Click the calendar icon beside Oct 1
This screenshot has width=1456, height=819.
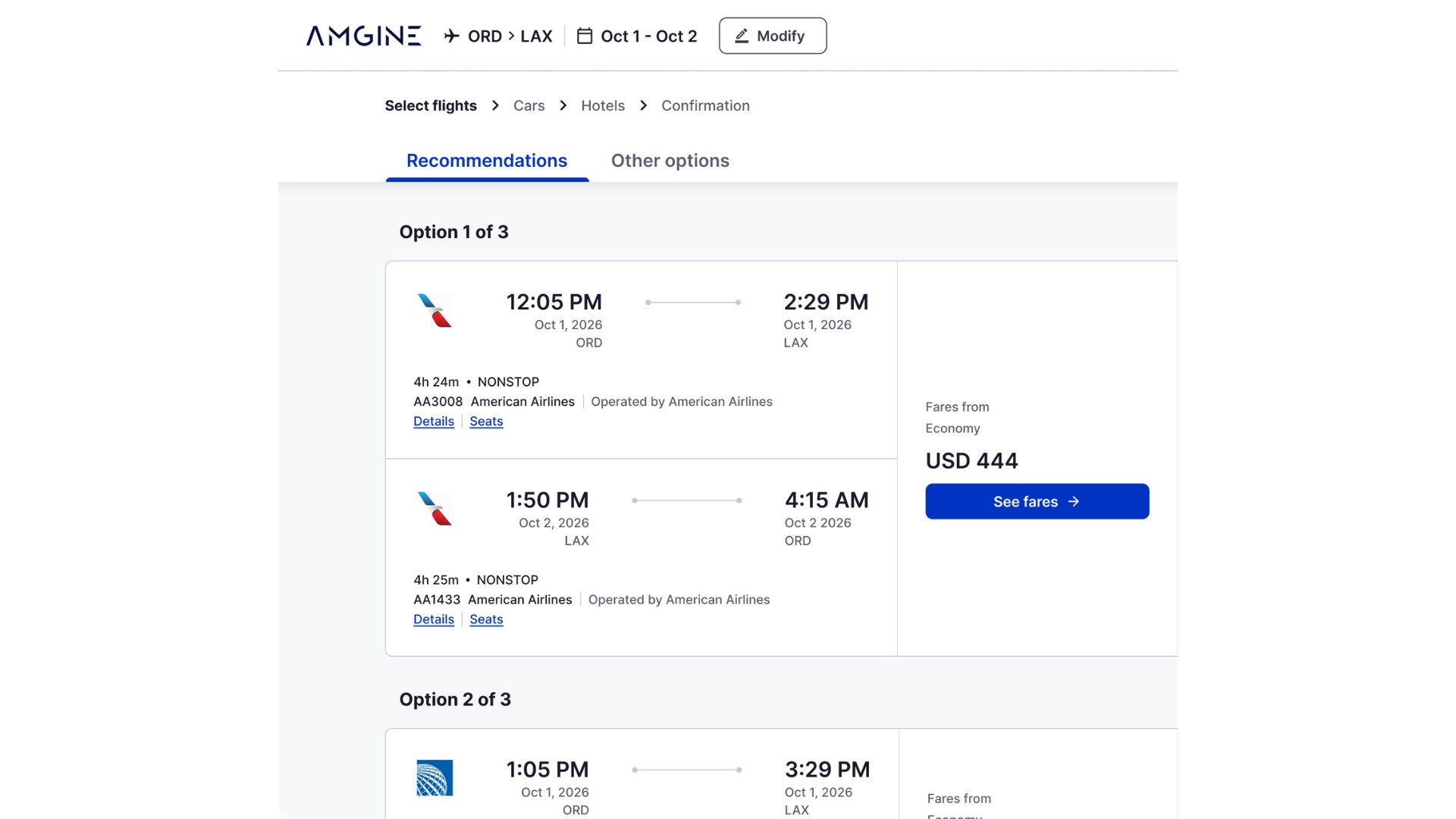585,36
